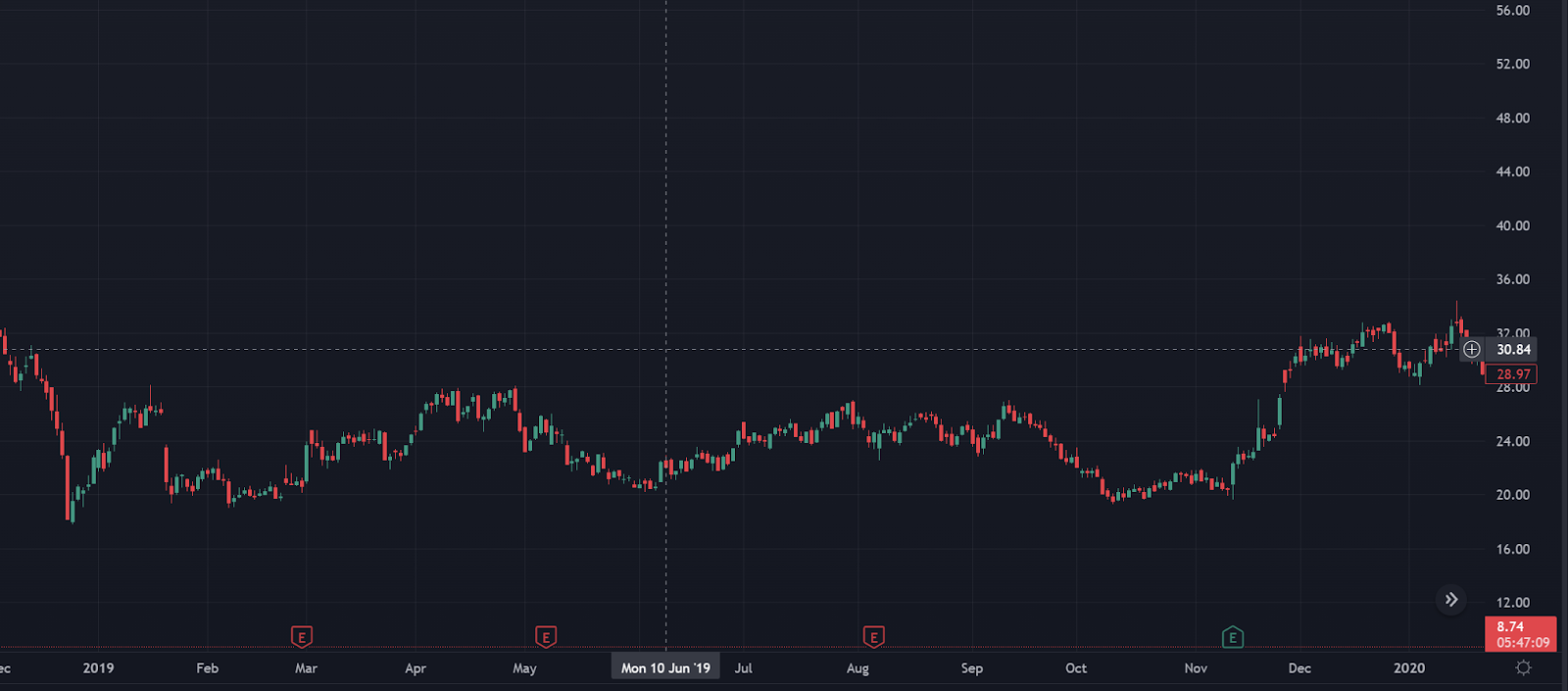Open chart settings gear on axis corner
The width and height of the screenshot is (1568, 691).
(x=1523, y=667)
